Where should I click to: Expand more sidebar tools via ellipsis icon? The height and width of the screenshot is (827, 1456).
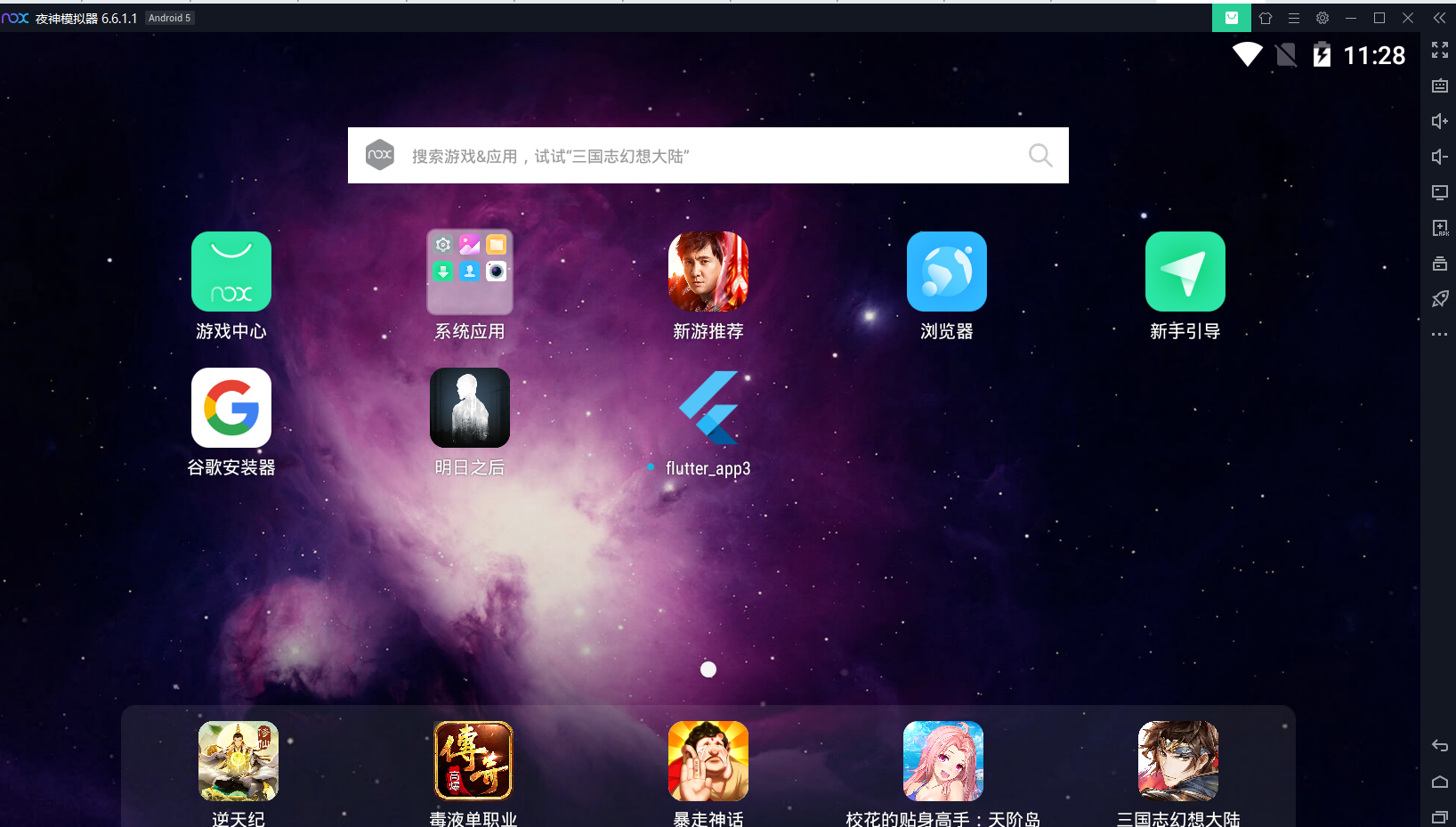[1439, 334]
